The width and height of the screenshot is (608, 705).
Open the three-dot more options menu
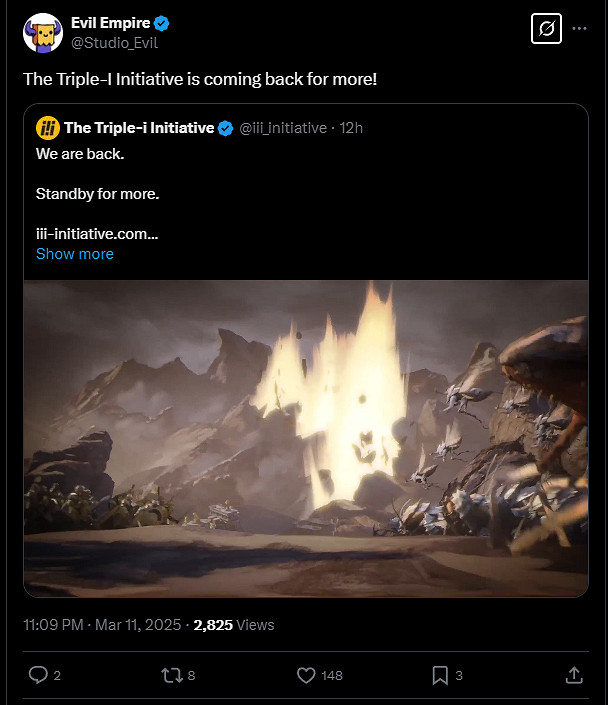coord(579,29)
